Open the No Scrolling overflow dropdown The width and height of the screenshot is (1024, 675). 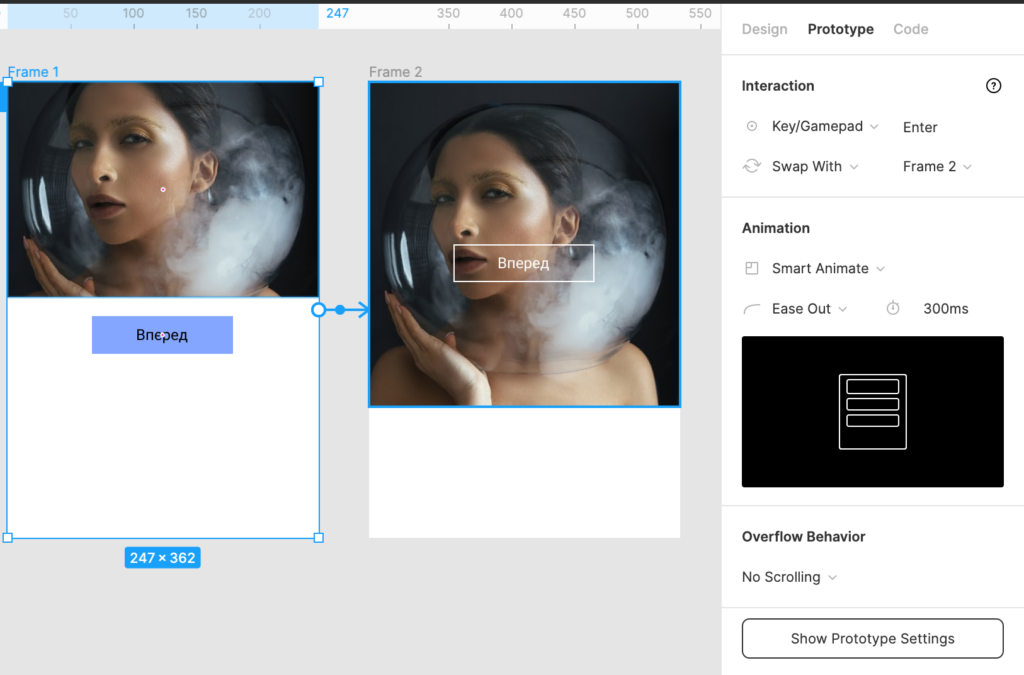coord(789,577)
